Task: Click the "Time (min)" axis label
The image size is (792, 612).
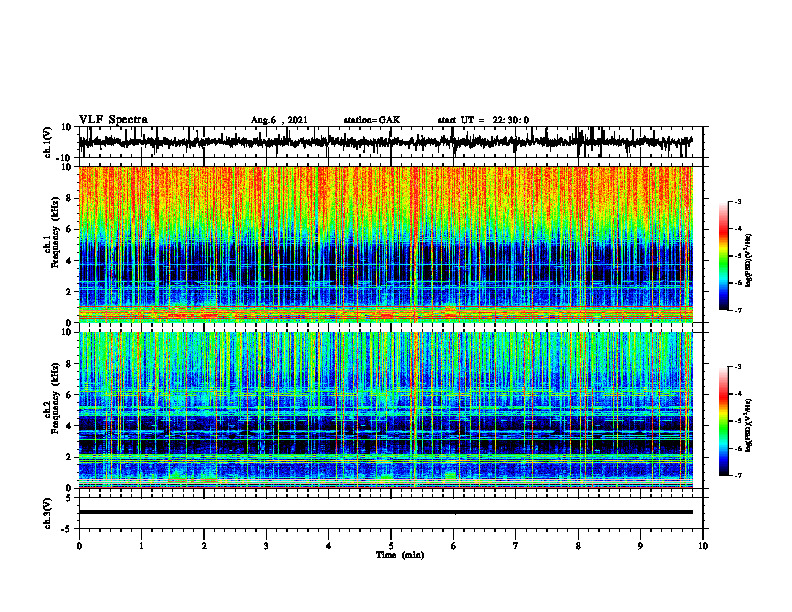Action: (x=400, y=555)
